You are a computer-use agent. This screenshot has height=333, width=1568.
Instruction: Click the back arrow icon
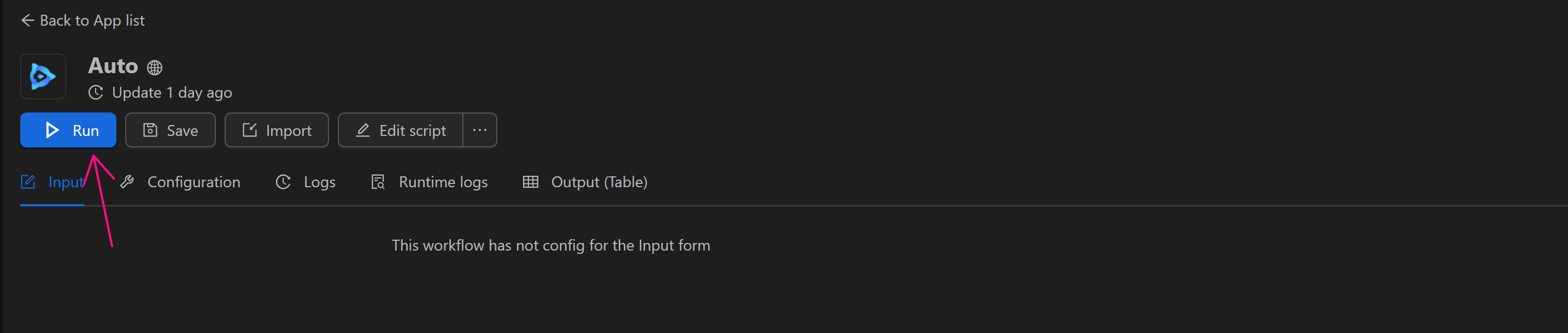click(x=27, y=21)
